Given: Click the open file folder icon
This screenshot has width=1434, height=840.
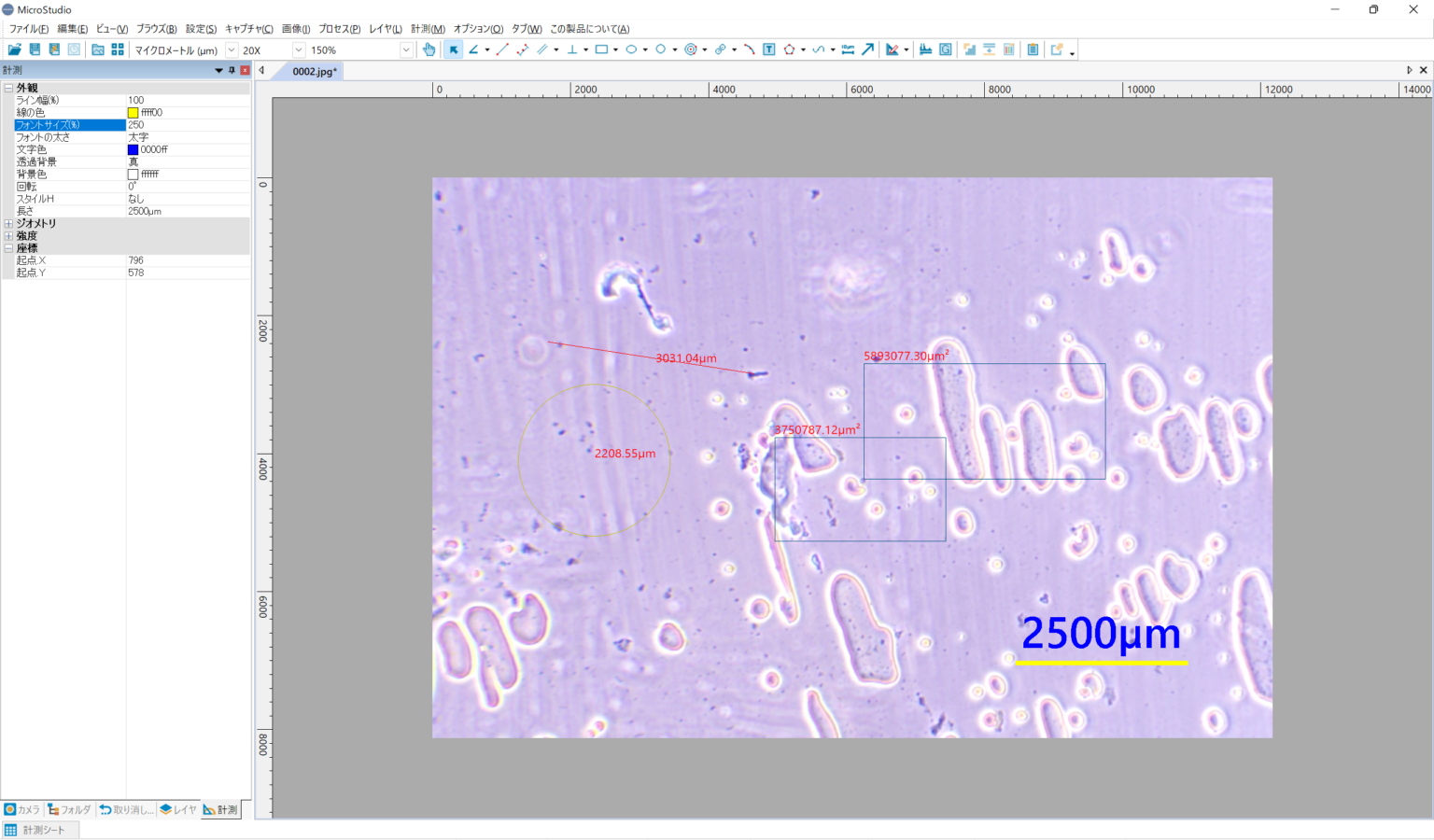Looking at the screenshot, I should tap(14, 49).
